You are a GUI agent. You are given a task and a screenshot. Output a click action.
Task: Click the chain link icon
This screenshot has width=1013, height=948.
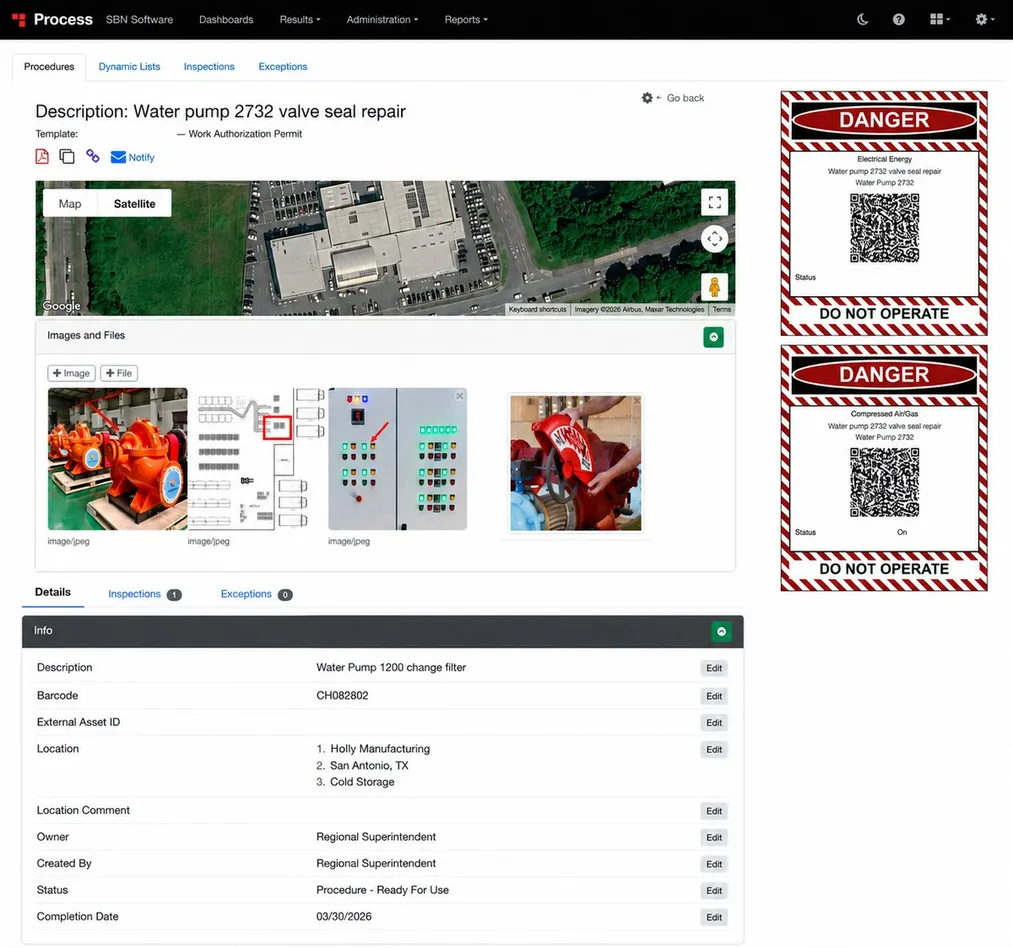coord(92,156)
